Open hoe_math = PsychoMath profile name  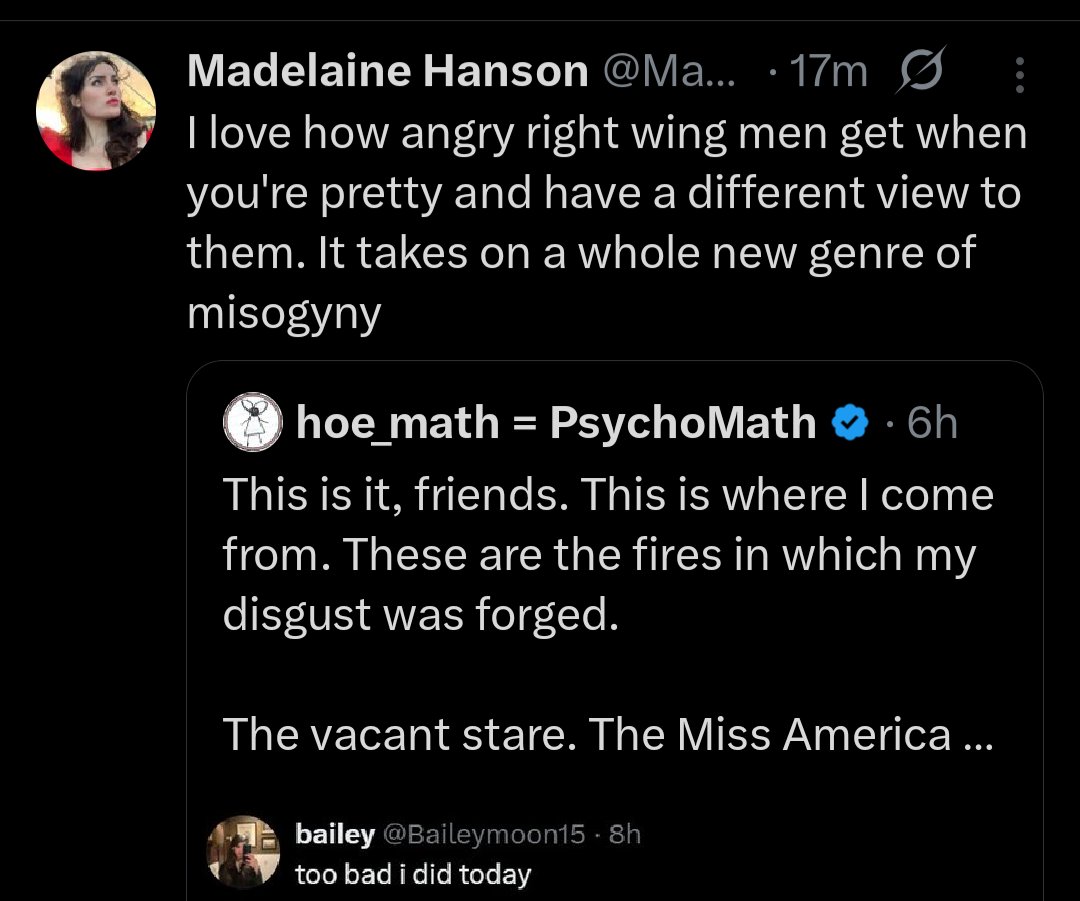point(556,423)
